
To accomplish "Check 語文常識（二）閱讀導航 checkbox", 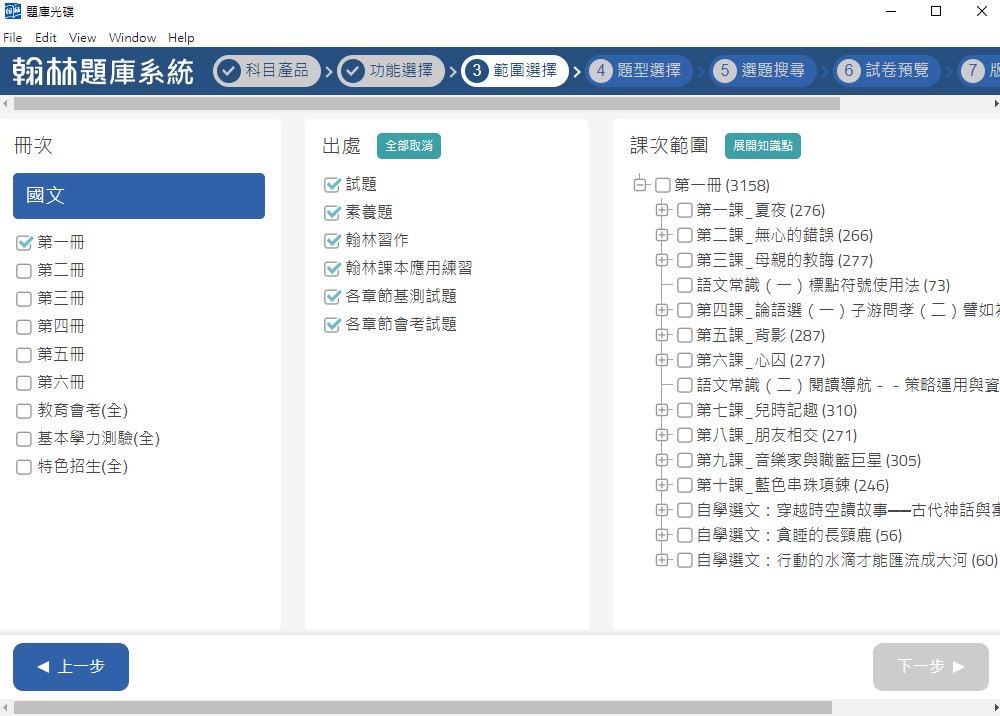I will coord(685,385).
